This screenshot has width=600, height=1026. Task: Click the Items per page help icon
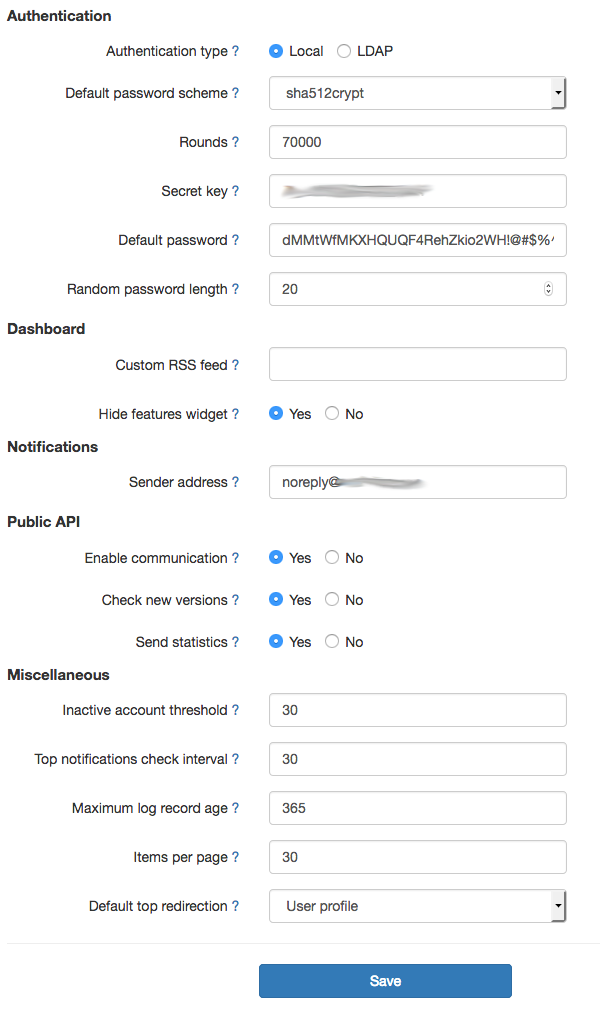pos(237,857)
